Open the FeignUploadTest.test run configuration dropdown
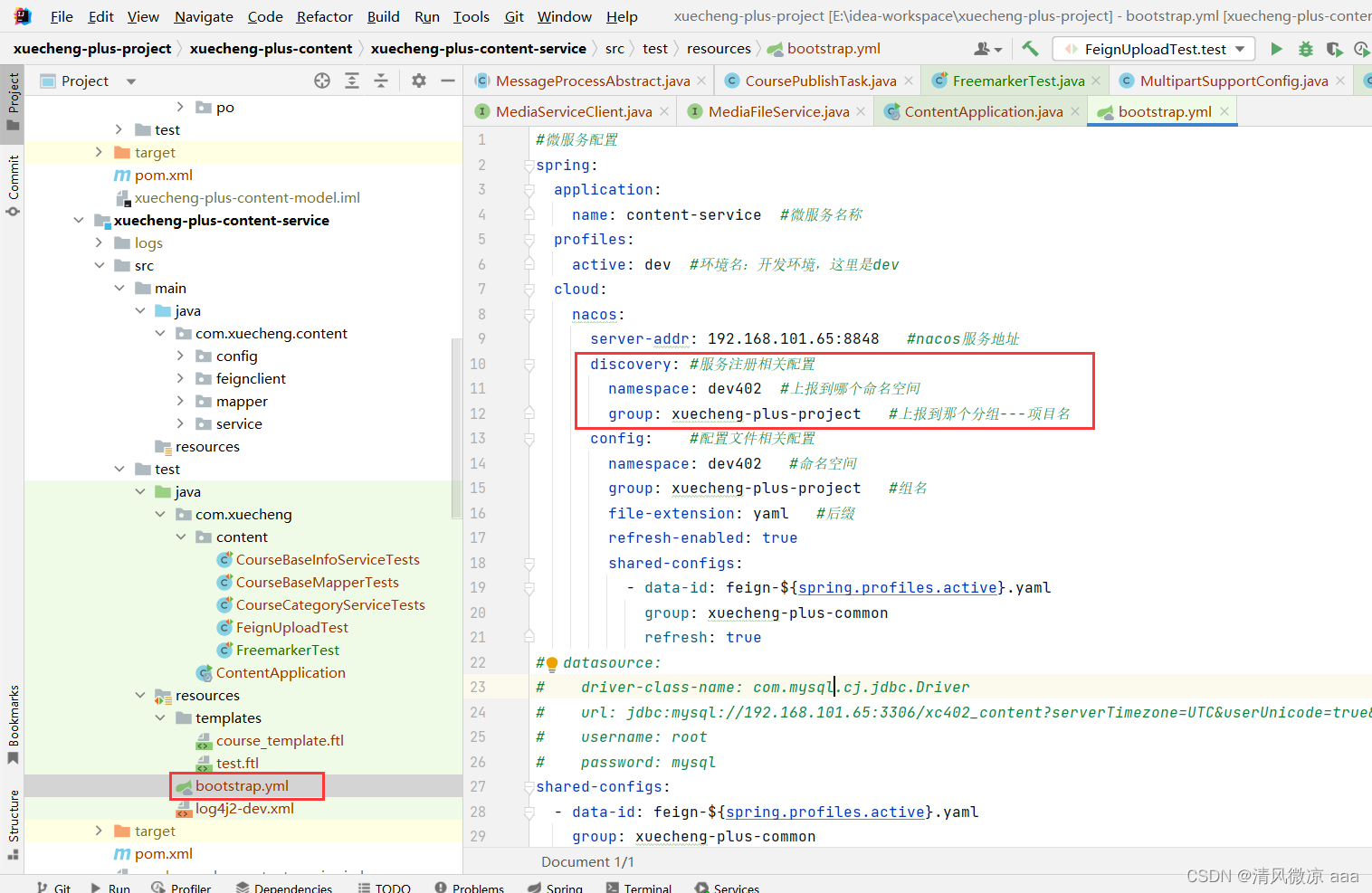The height and width of the screenshot is (893, 1372). tap(1155, 49)
